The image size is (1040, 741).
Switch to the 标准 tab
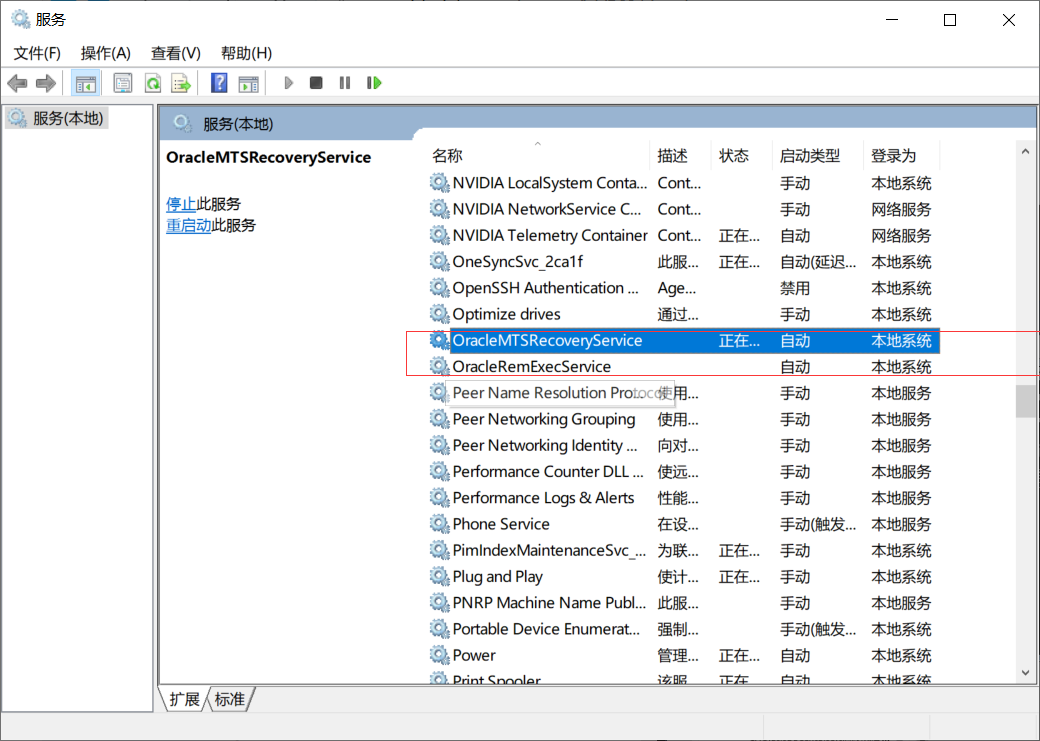pyautogui.click(x=230, y=699)
